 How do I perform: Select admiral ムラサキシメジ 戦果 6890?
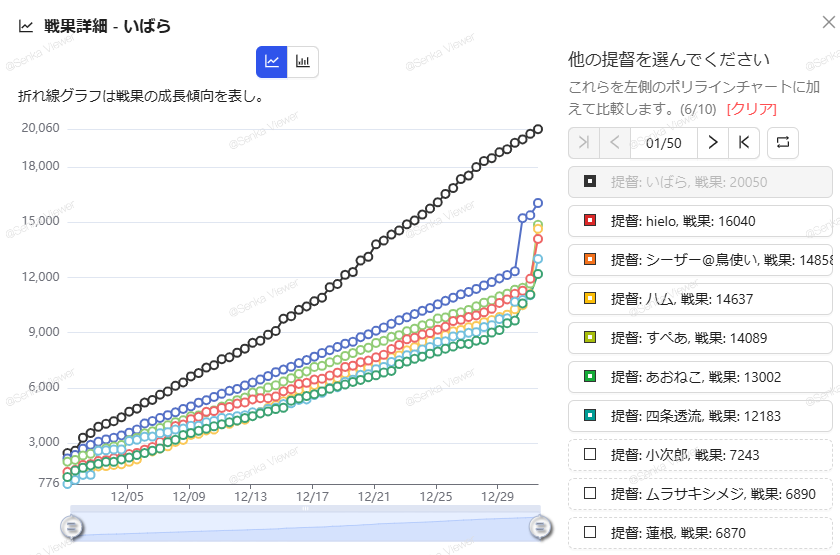(700, 494)
